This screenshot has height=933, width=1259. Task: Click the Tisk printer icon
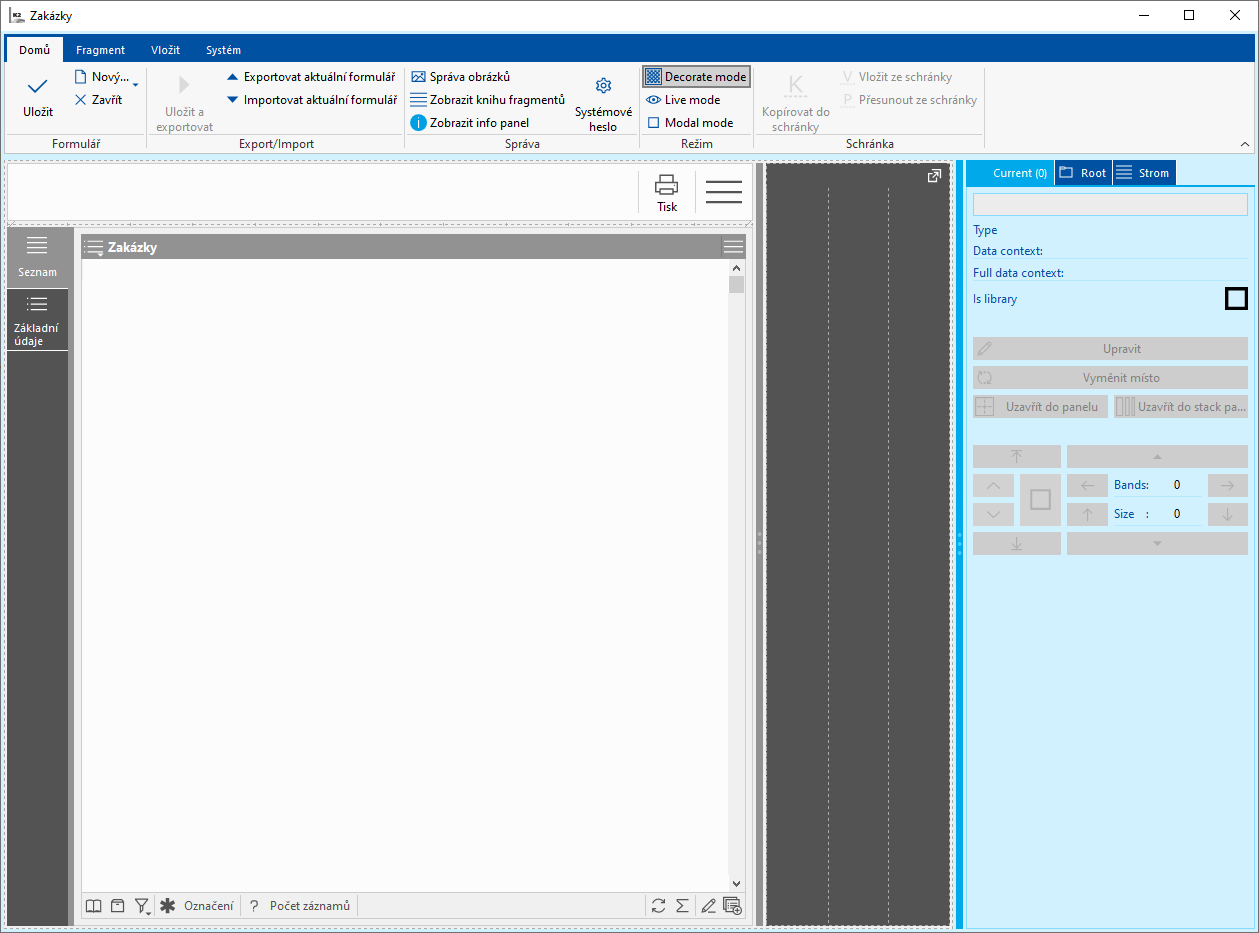tap(667, 192)
